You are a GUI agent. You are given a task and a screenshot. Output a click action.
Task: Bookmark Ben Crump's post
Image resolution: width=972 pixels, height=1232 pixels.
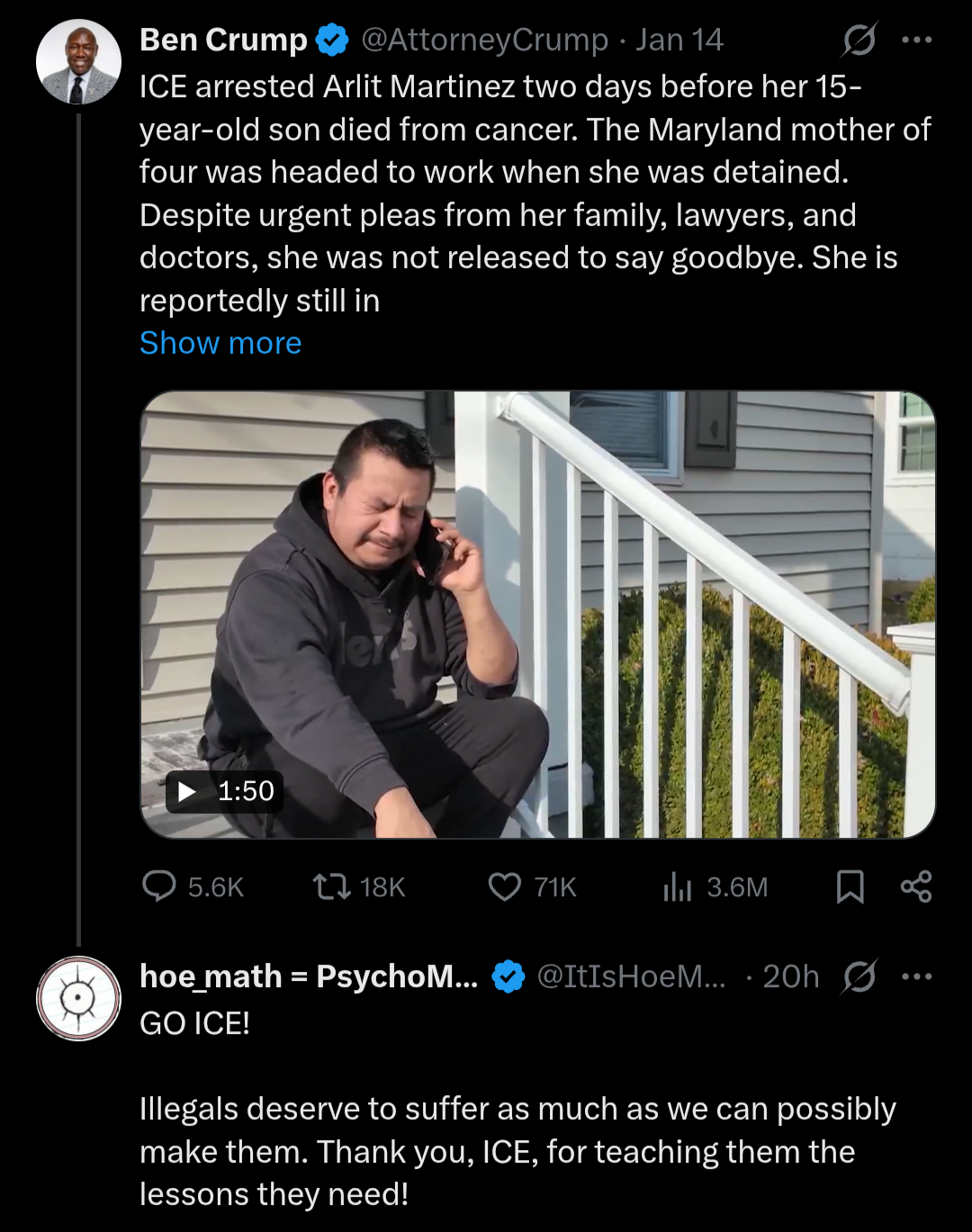click(x=850, y=886)
